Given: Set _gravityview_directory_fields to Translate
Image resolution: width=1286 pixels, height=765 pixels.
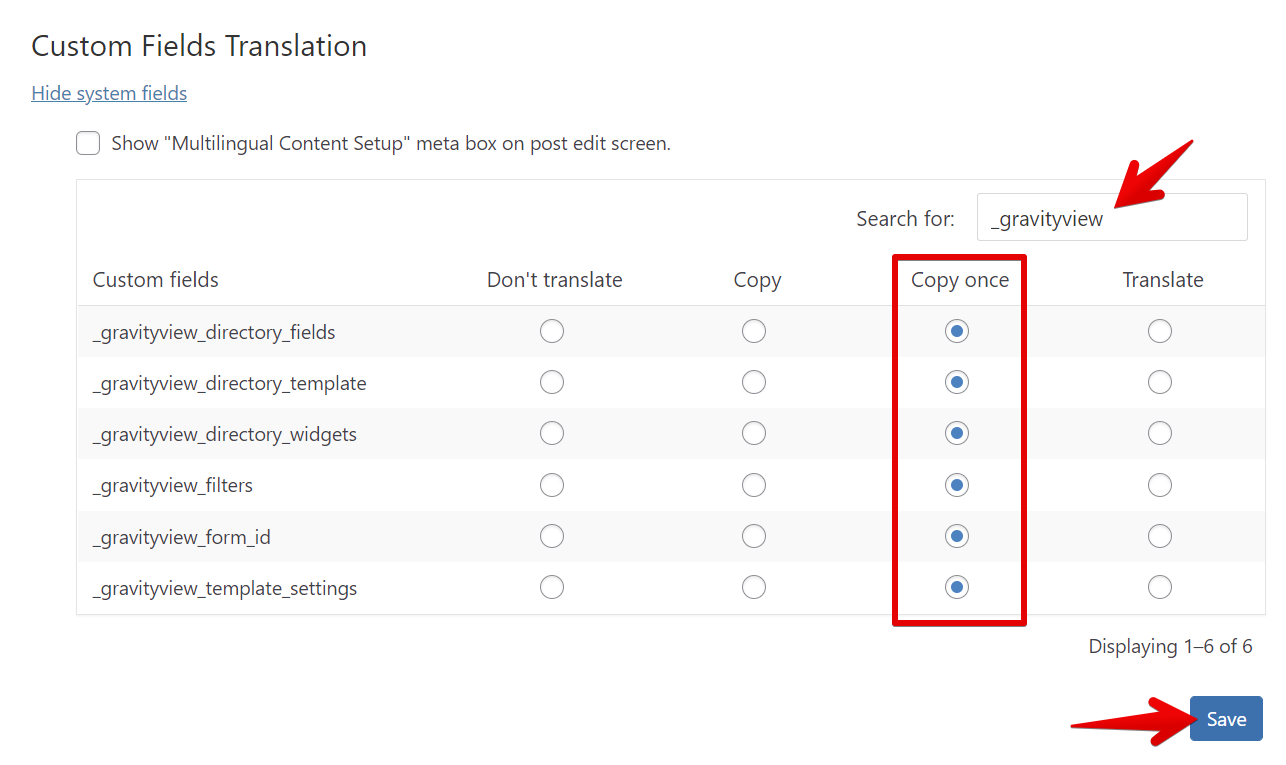Looking at the screenshot, I should [1160, 331].
